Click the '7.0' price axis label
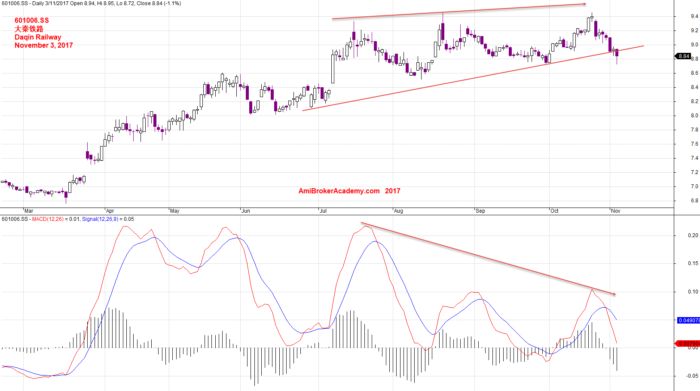 pos(694,186)
